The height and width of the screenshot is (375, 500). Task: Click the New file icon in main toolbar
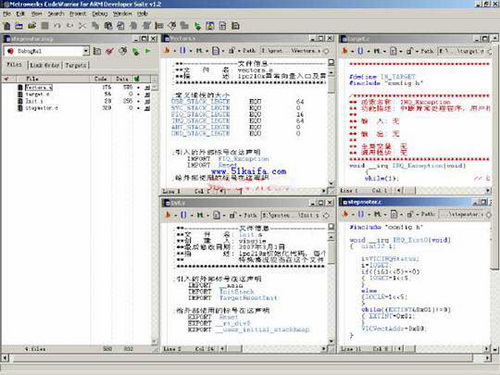(7, 26)
